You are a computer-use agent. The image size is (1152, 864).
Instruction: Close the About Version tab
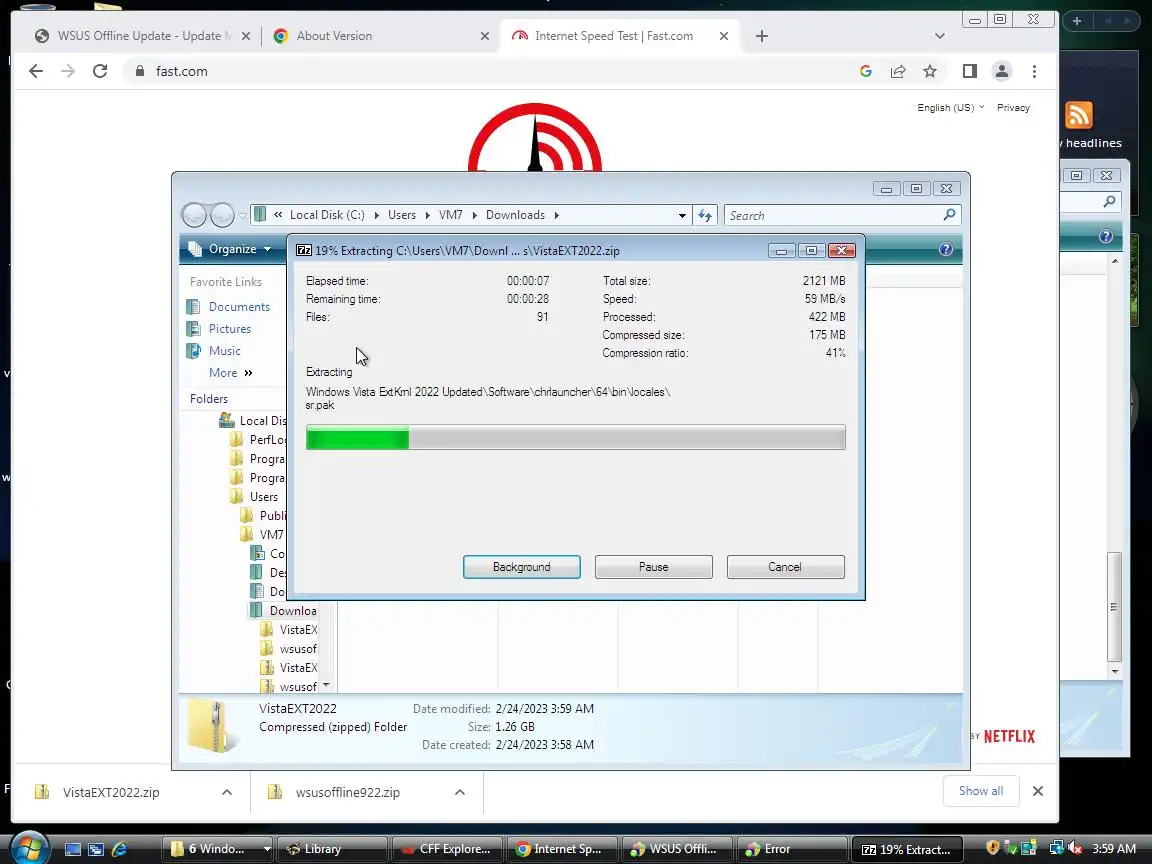pyautogui.click(x=485, y=36)
